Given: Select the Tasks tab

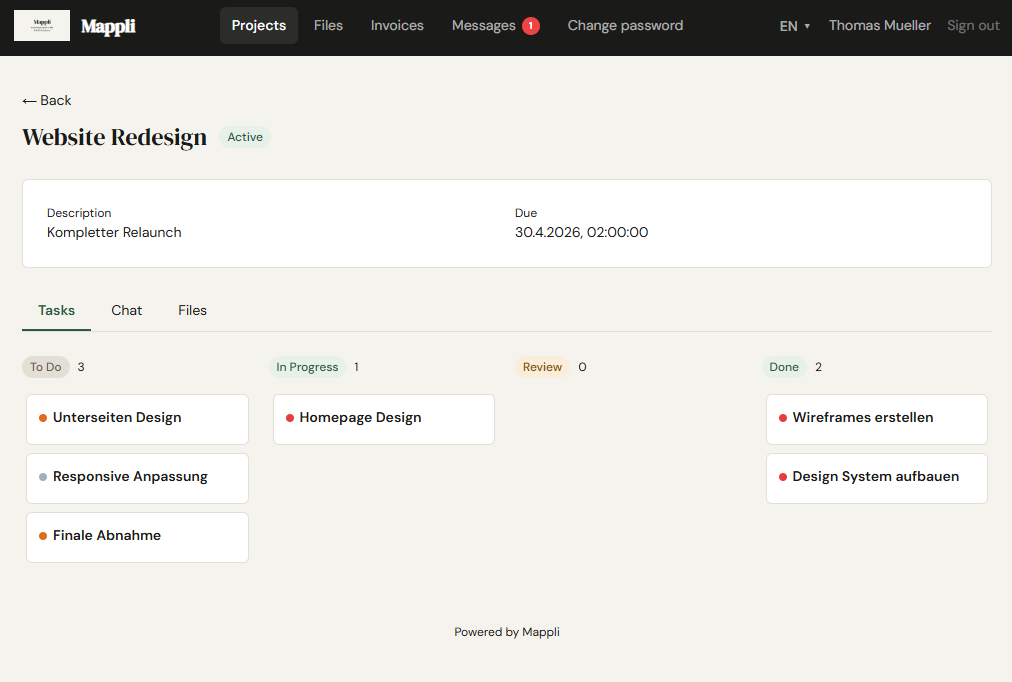Looking at the screenshot, I should pos(56,310).
